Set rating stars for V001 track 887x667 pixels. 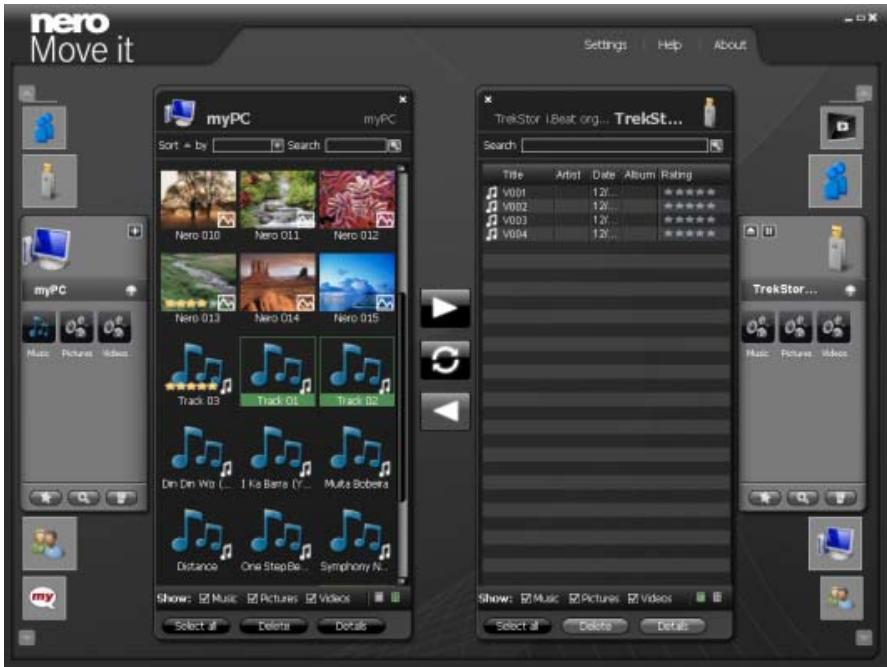[690, 192]
